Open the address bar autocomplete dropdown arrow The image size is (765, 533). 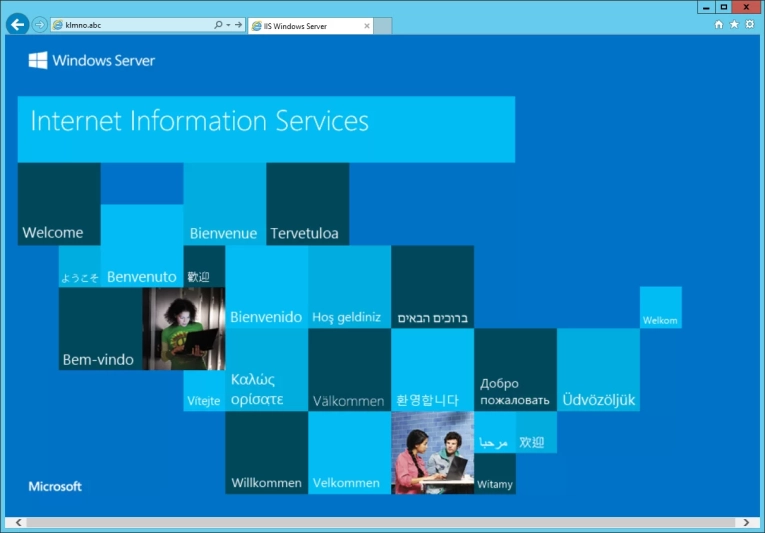tap(228, 25)
